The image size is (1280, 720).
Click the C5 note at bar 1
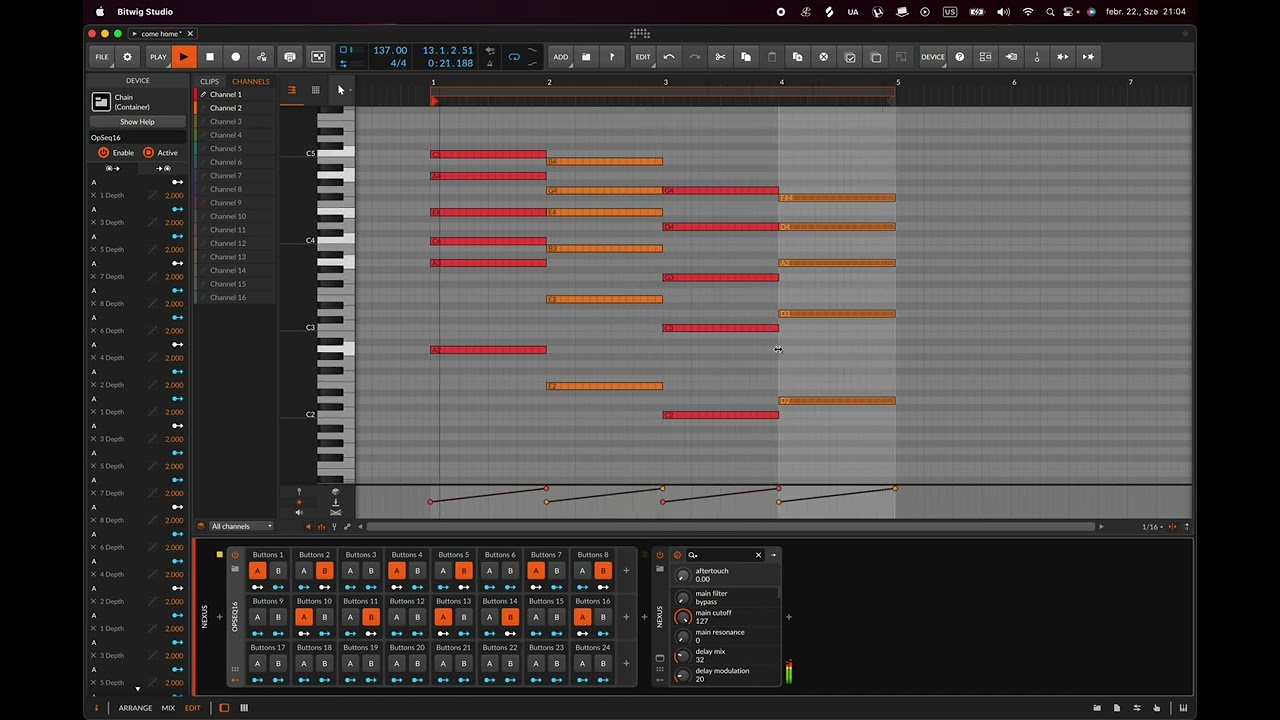(x=488, y=154)
